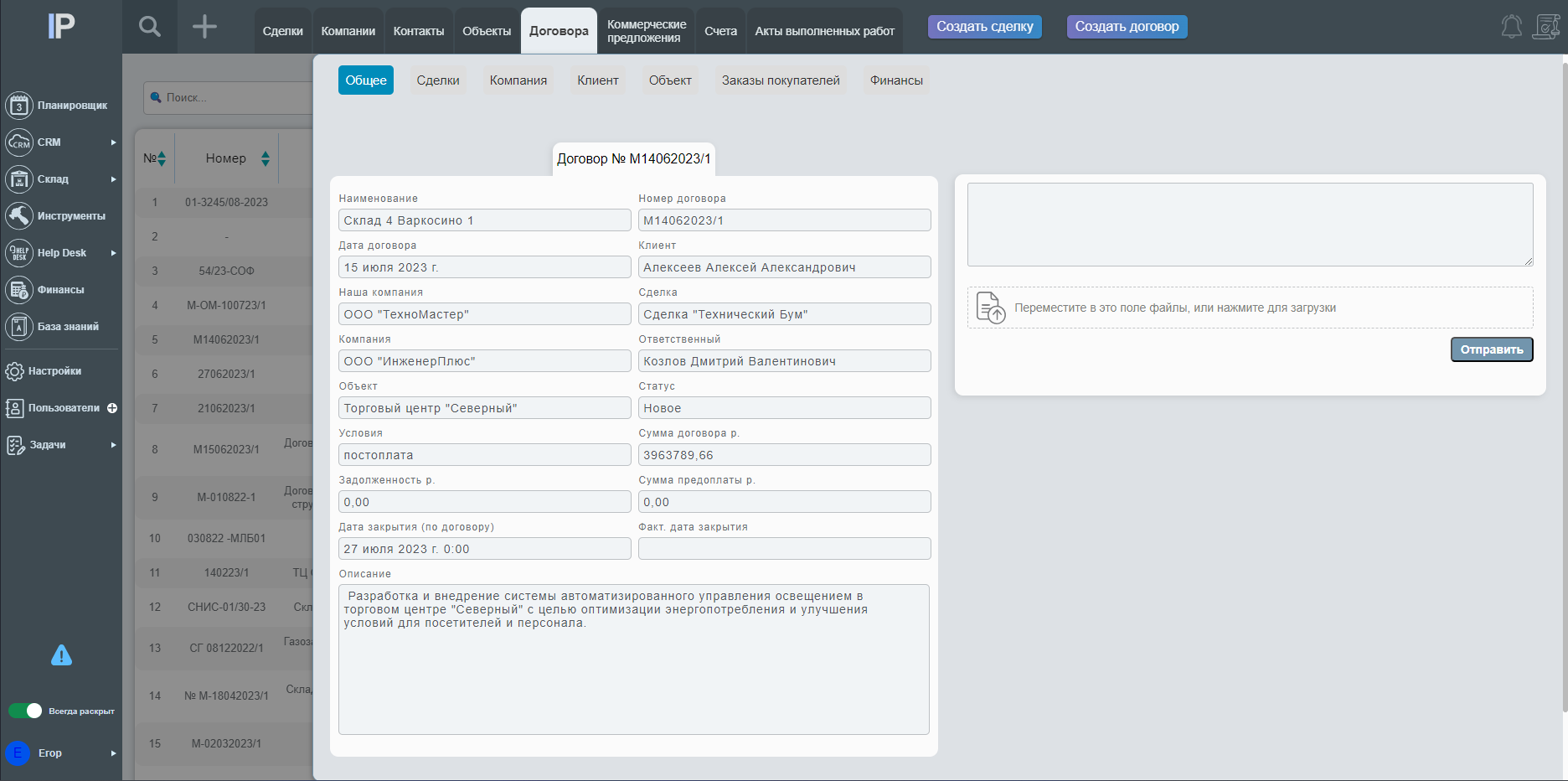Viewport: 1568px width, 781px height.
Task: Toggle the Всегда раскрыт switch
Action: pyautogui.click(x=25, y=710)
